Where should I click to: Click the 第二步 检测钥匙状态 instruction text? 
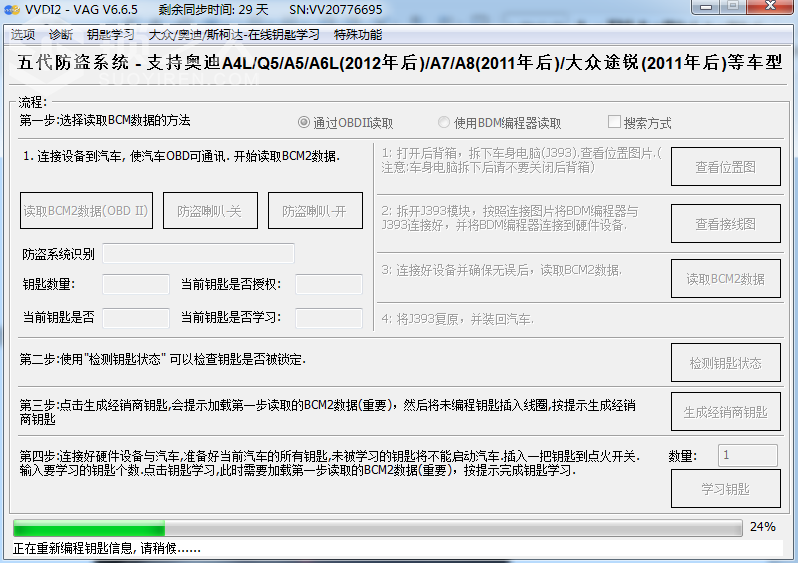[x=163, y=359]
